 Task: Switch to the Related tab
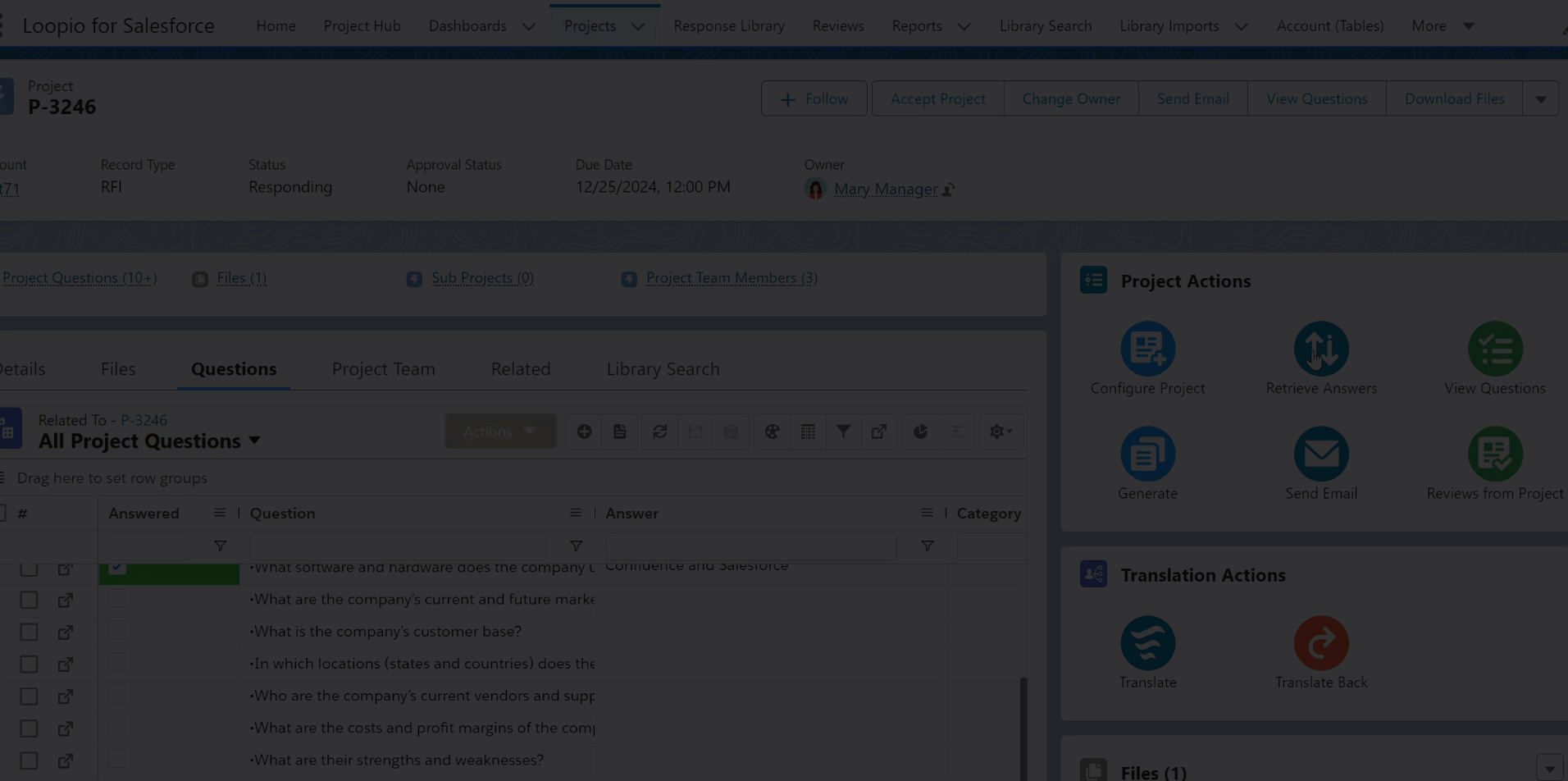pyautogui.click(x=521, y=369)
